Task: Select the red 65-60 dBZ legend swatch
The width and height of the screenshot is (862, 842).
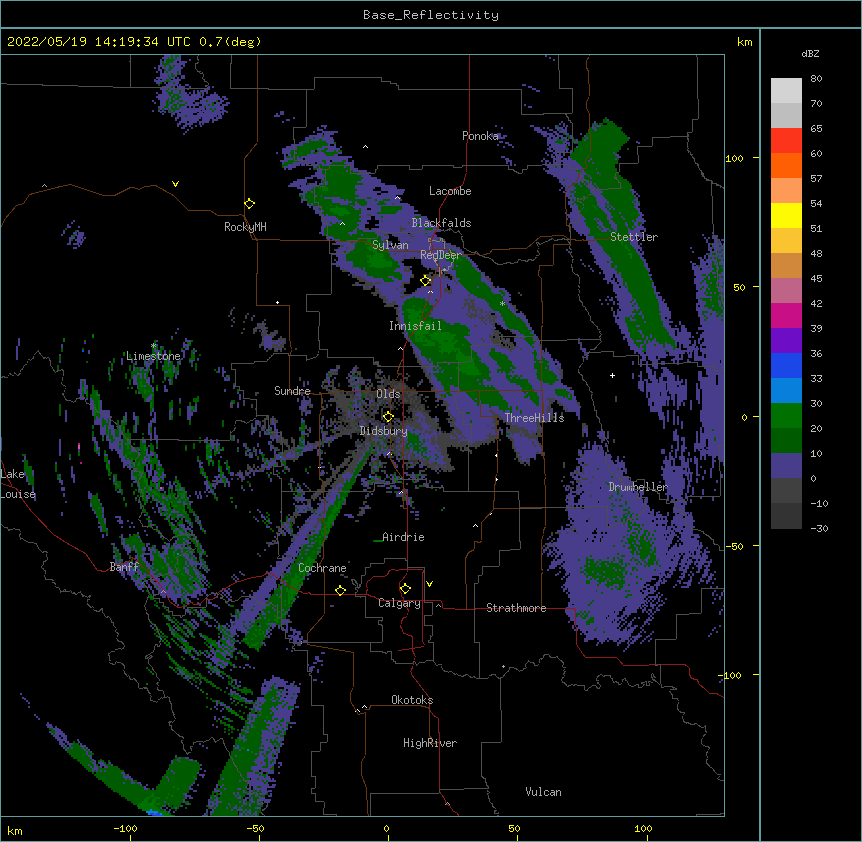Action: (x=786, y=141)
